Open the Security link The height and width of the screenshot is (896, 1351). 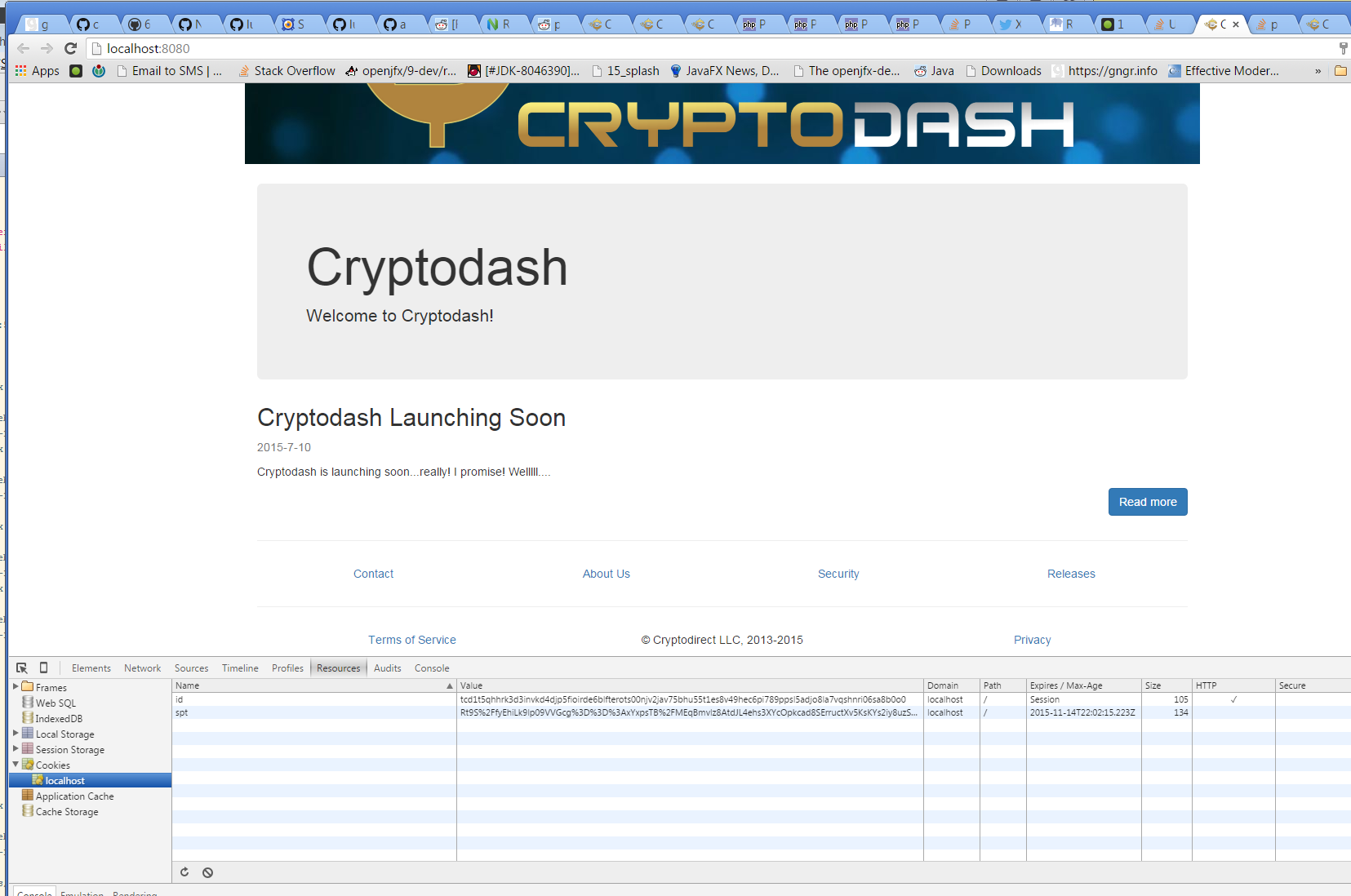(x=838, y=574)
